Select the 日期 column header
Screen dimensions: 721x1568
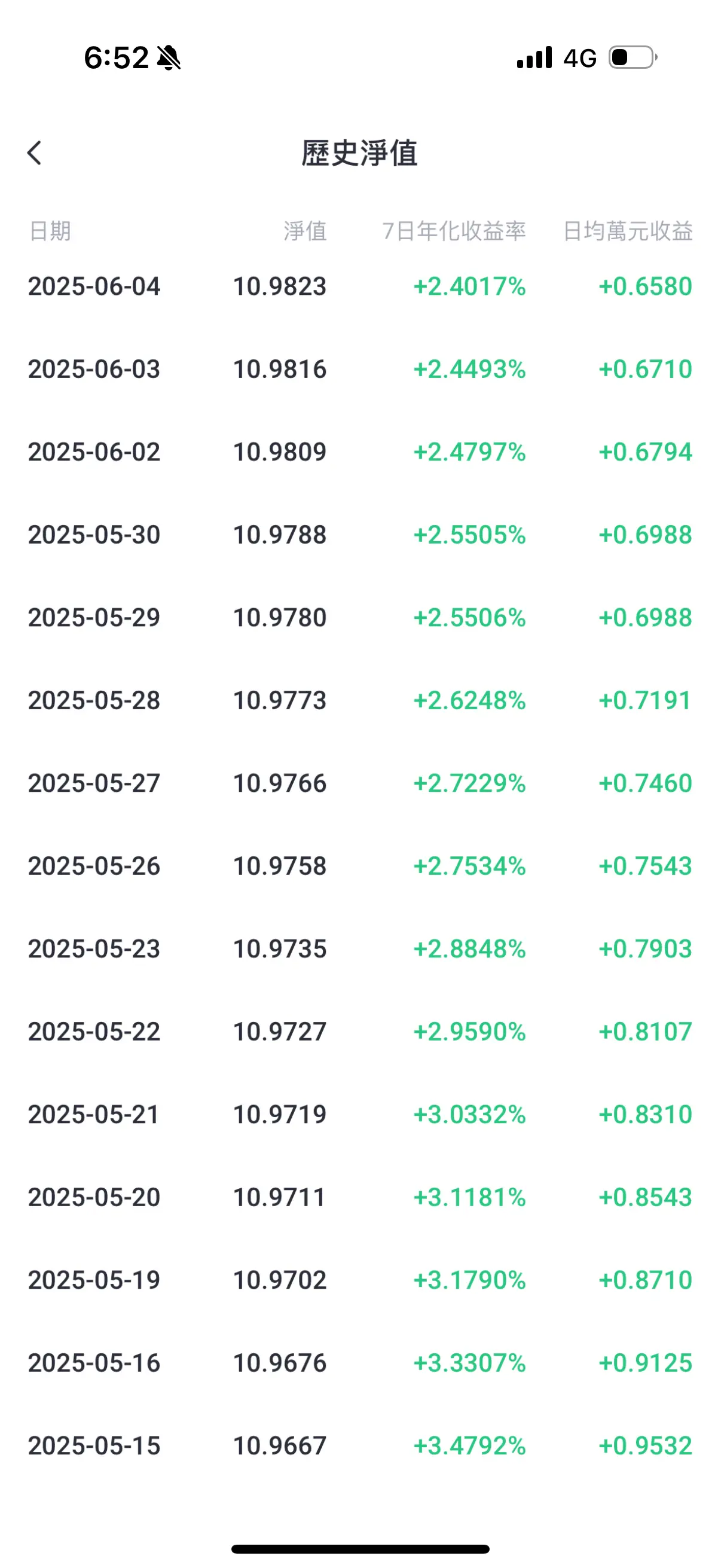[x=50, y=231]
